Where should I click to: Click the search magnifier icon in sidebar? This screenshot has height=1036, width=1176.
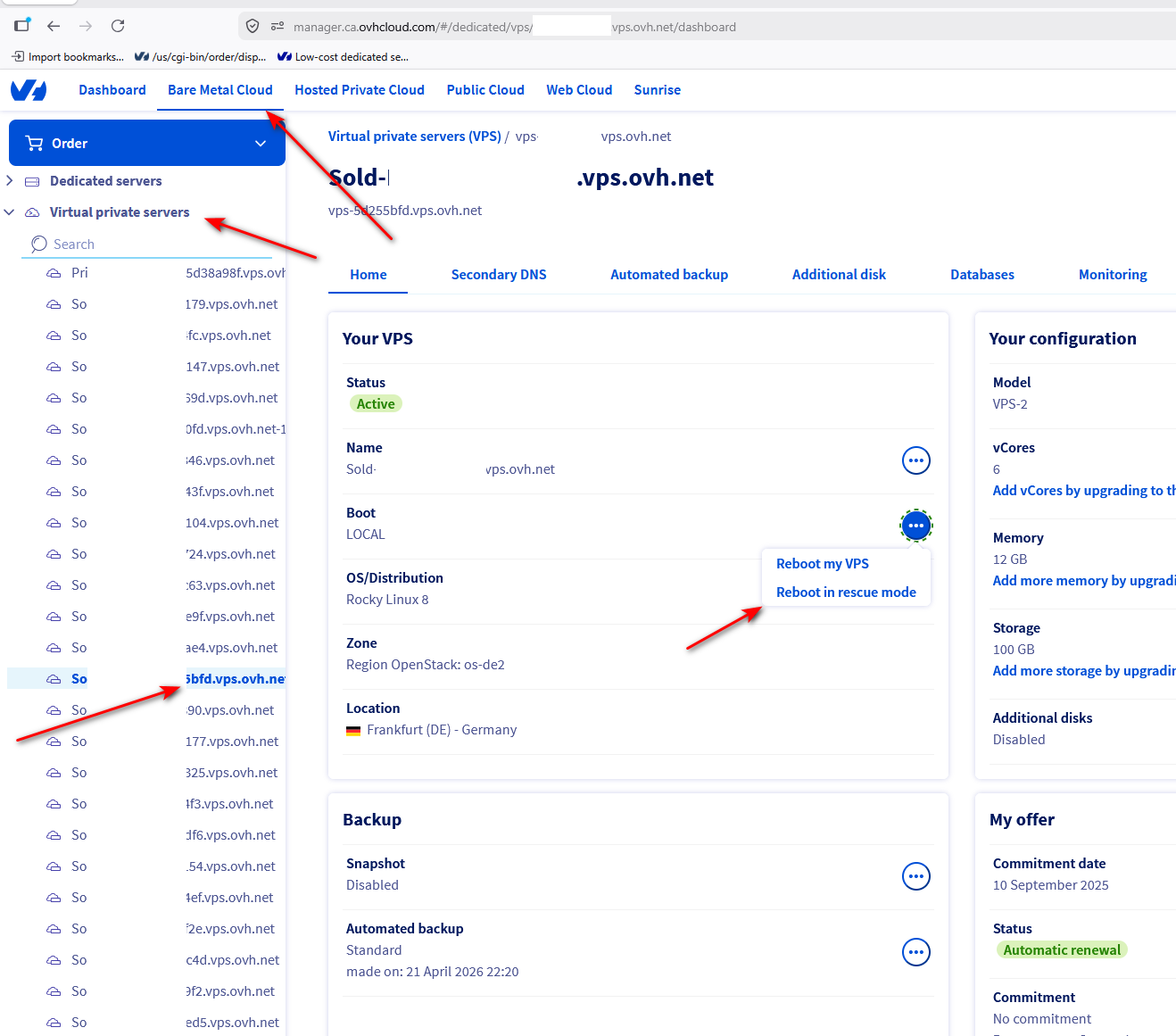(x=38, y=244)
